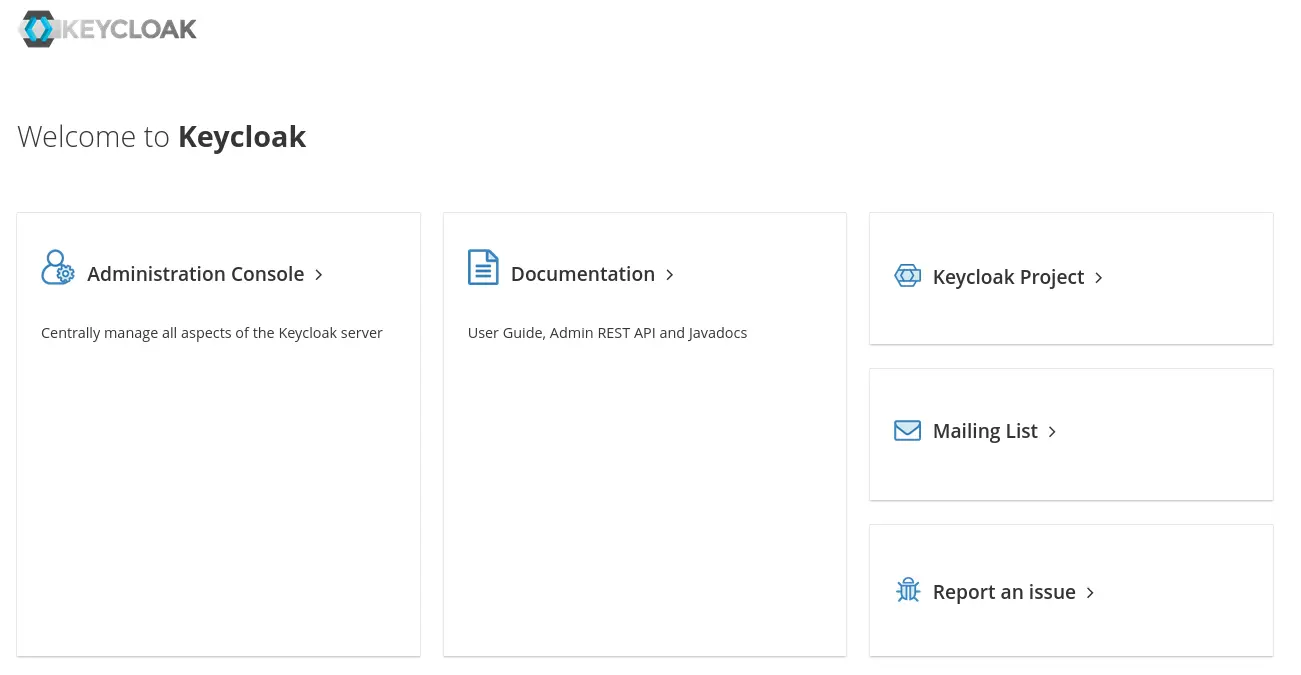The height and width of the screenshot is (675, 1301).
Task: Click the Keycloak logo hexagon emblem
Action: [37, 29]
